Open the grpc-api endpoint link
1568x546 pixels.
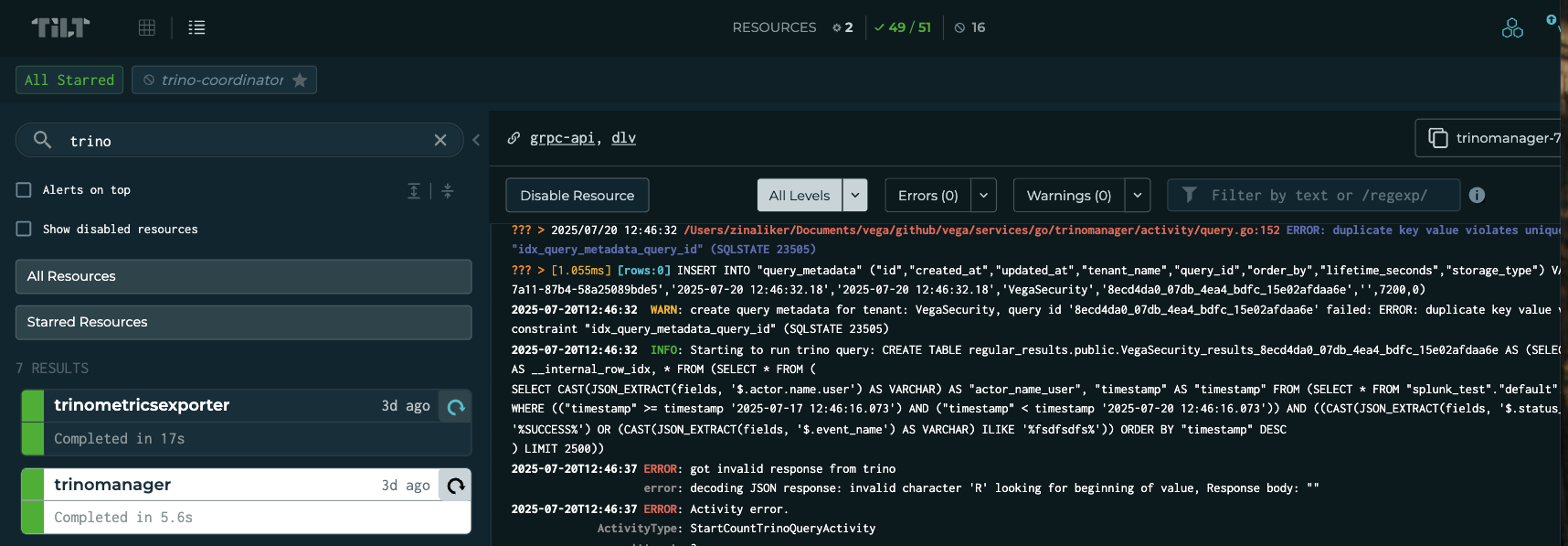562,138
